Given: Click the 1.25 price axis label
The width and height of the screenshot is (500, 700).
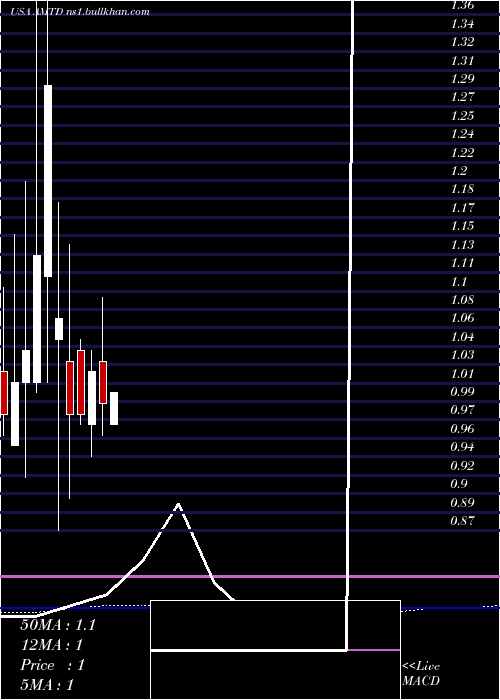Looking at the screenshot, I should pos(462,116).
